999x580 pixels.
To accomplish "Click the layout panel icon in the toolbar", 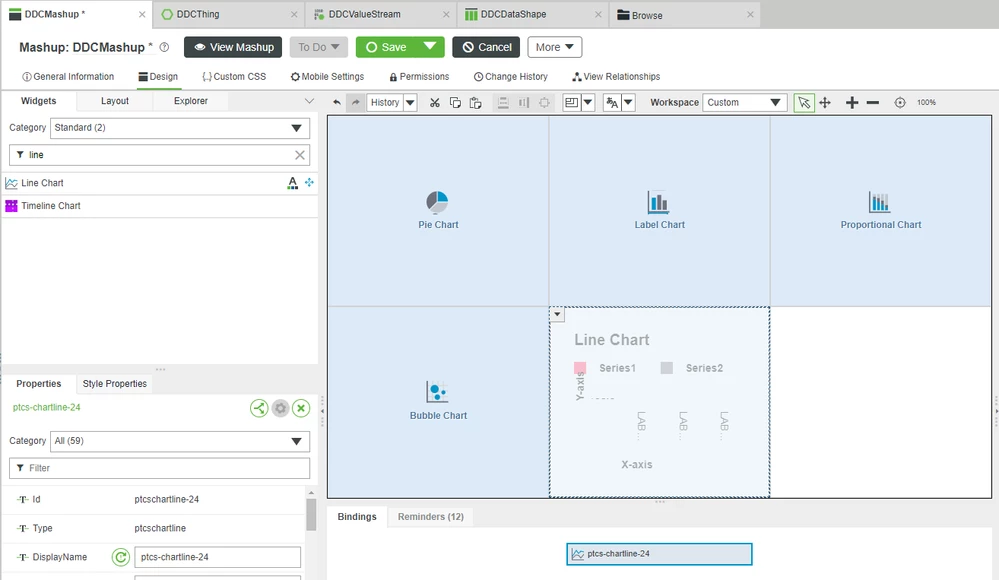I will 571,102.
